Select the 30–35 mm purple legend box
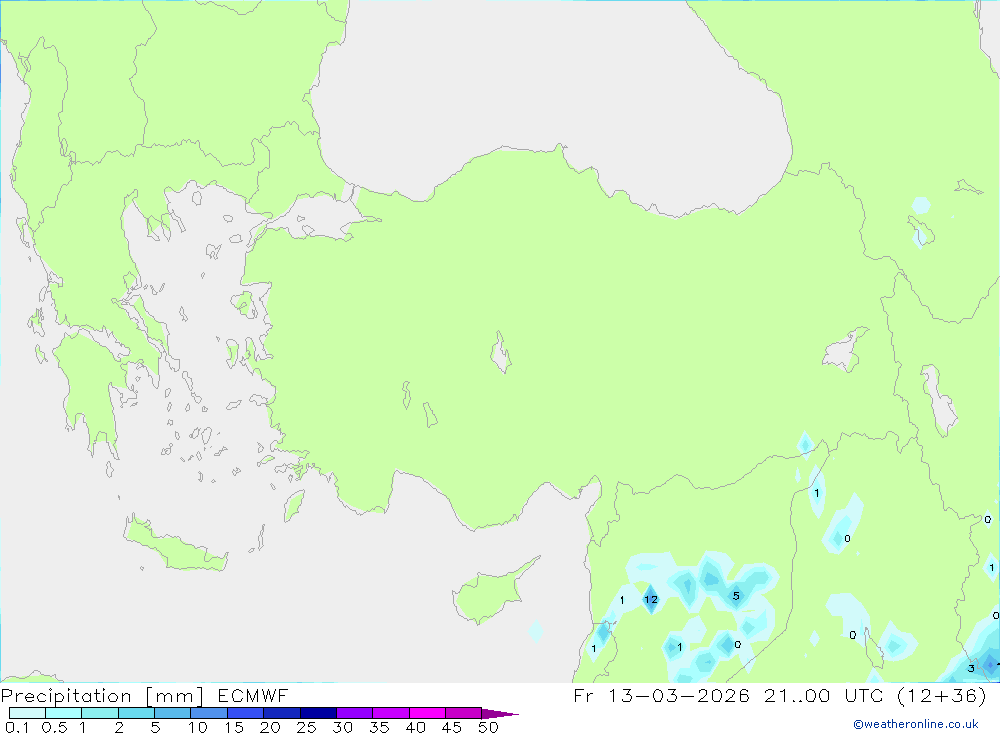The image size is (1000, 733). click(354, 713)
